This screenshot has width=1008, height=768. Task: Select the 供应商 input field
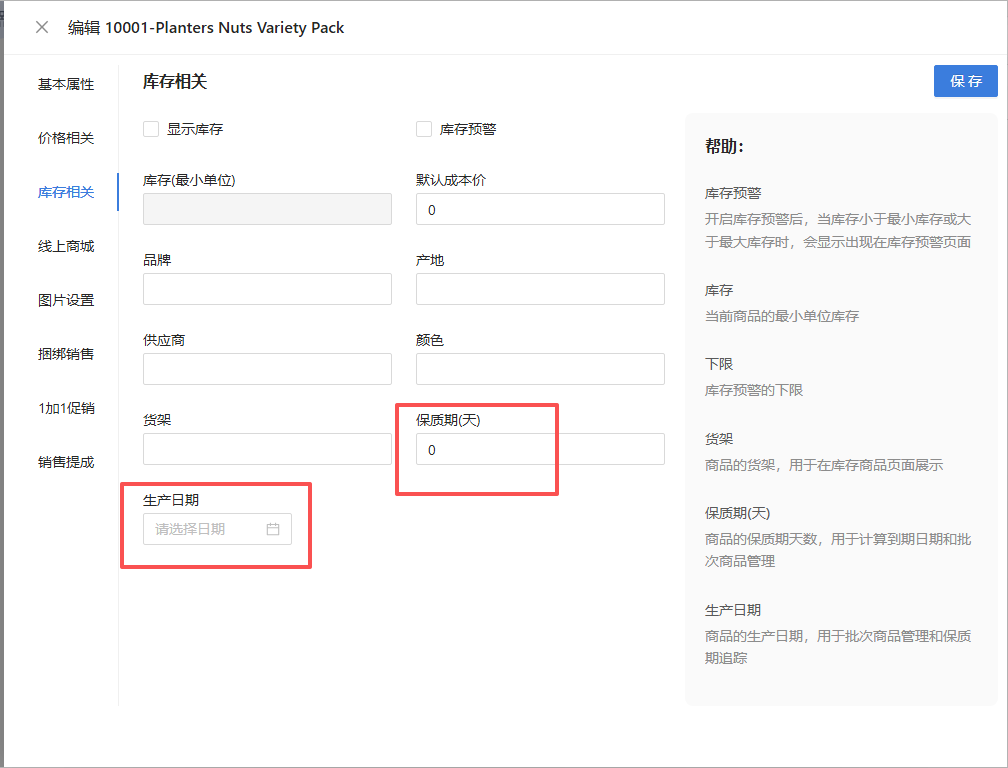point(267,369)
